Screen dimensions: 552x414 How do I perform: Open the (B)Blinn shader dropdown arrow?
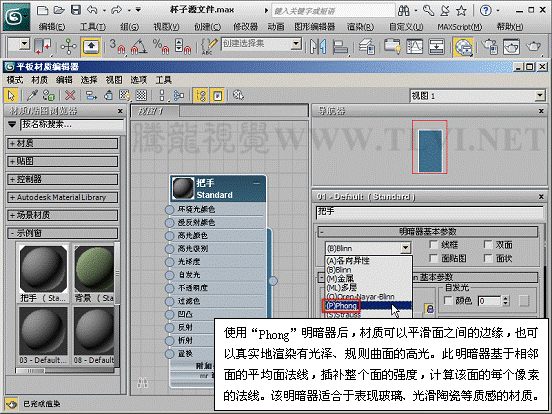click(406, 248)
